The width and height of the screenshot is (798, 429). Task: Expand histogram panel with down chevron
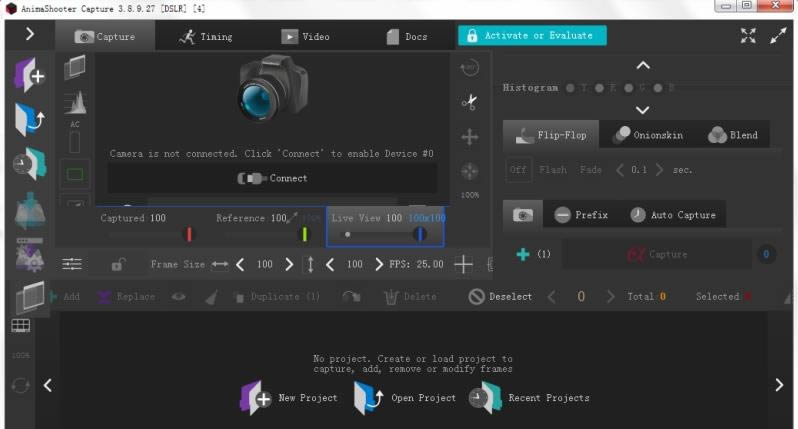[x=643, y=110]
